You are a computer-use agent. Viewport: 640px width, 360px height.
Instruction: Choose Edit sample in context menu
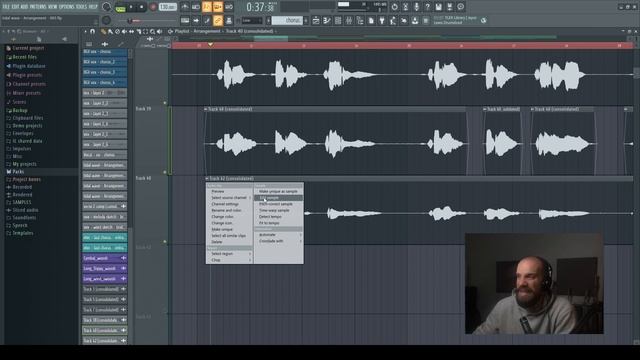pos(278,198)
